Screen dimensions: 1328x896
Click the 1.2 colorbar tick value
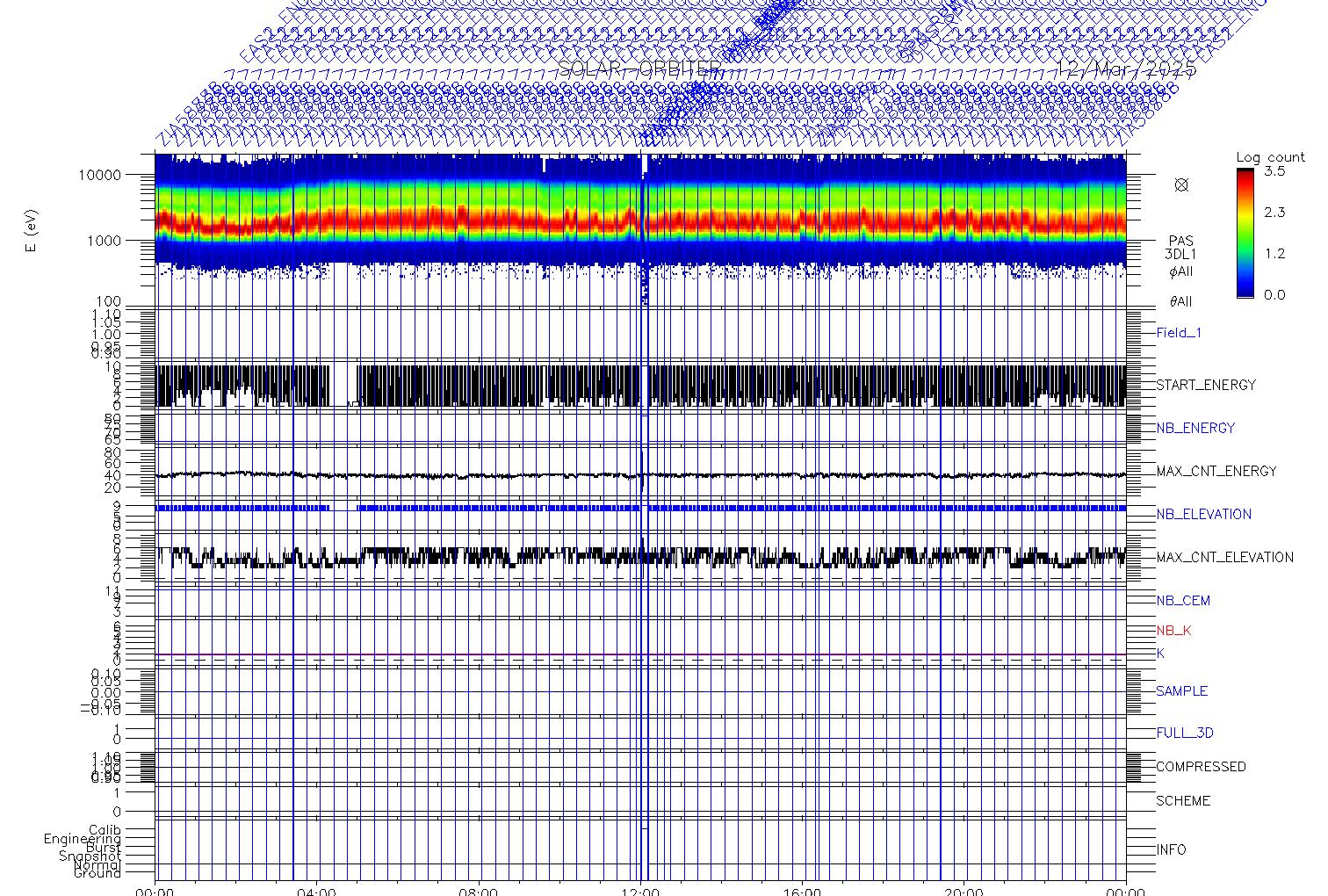pos(1274,254)
